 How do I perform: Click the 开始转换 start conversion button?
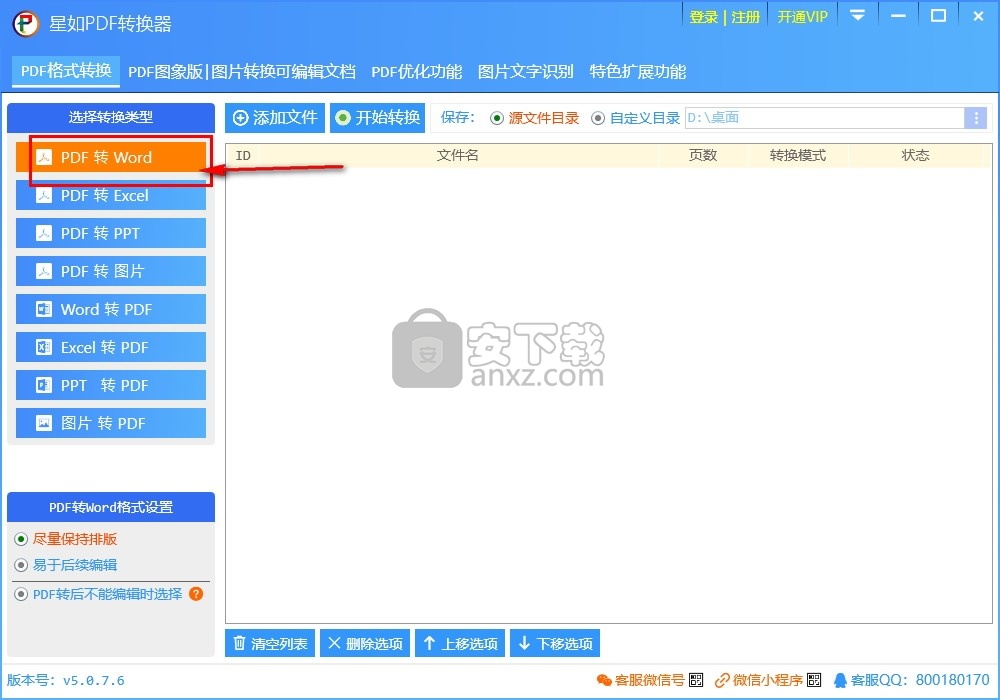(378, 118)
